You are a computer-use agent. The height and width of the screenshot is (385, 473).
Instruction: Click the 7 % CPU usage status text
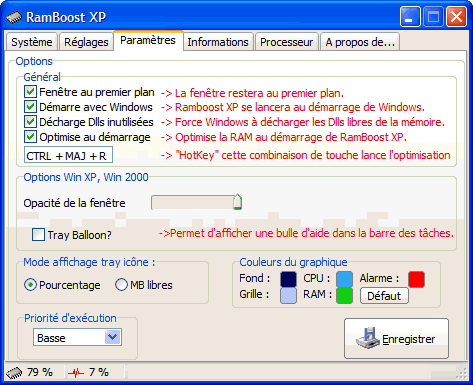point(99,372)
